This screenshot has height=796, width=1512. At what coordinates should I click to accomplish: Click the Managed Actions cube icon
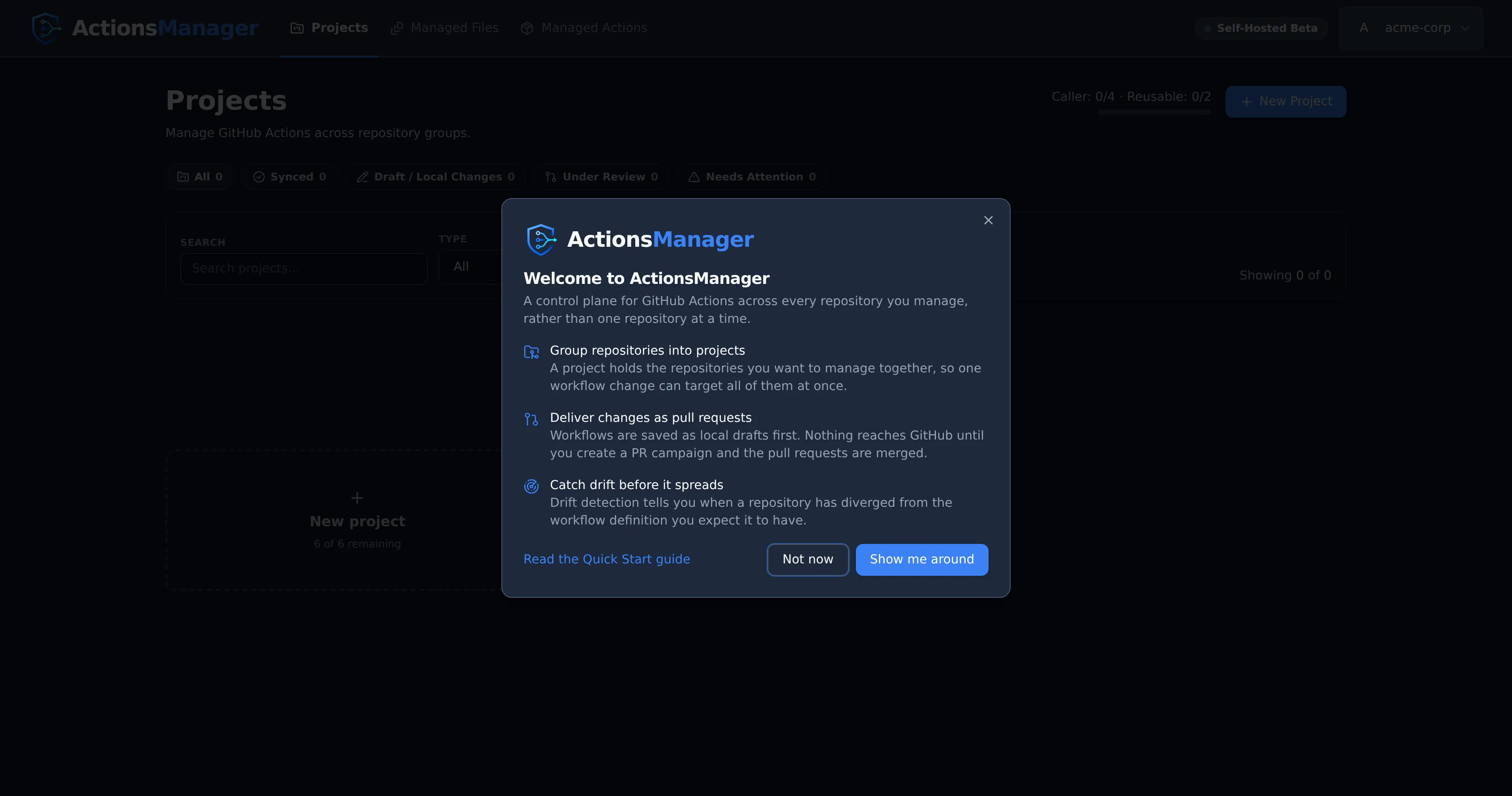(x=527, y=28)
